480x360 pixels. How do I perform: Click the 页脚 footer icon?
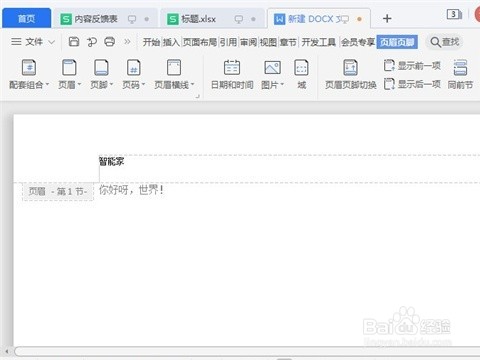tap(101, 68)
